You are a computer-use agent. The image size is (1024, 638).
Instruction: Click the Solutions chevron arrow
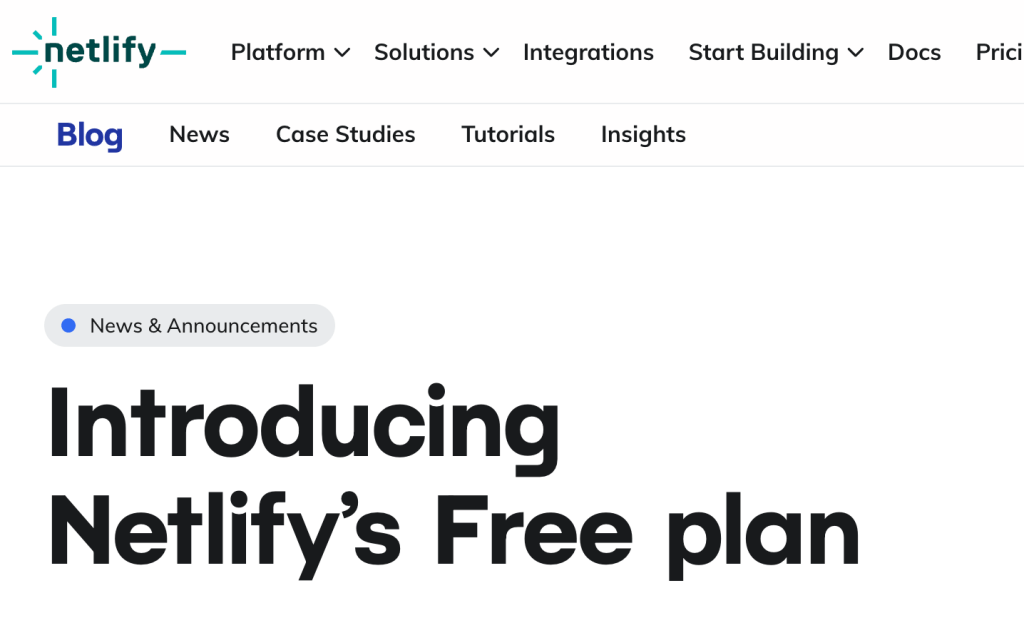point(490,53)
